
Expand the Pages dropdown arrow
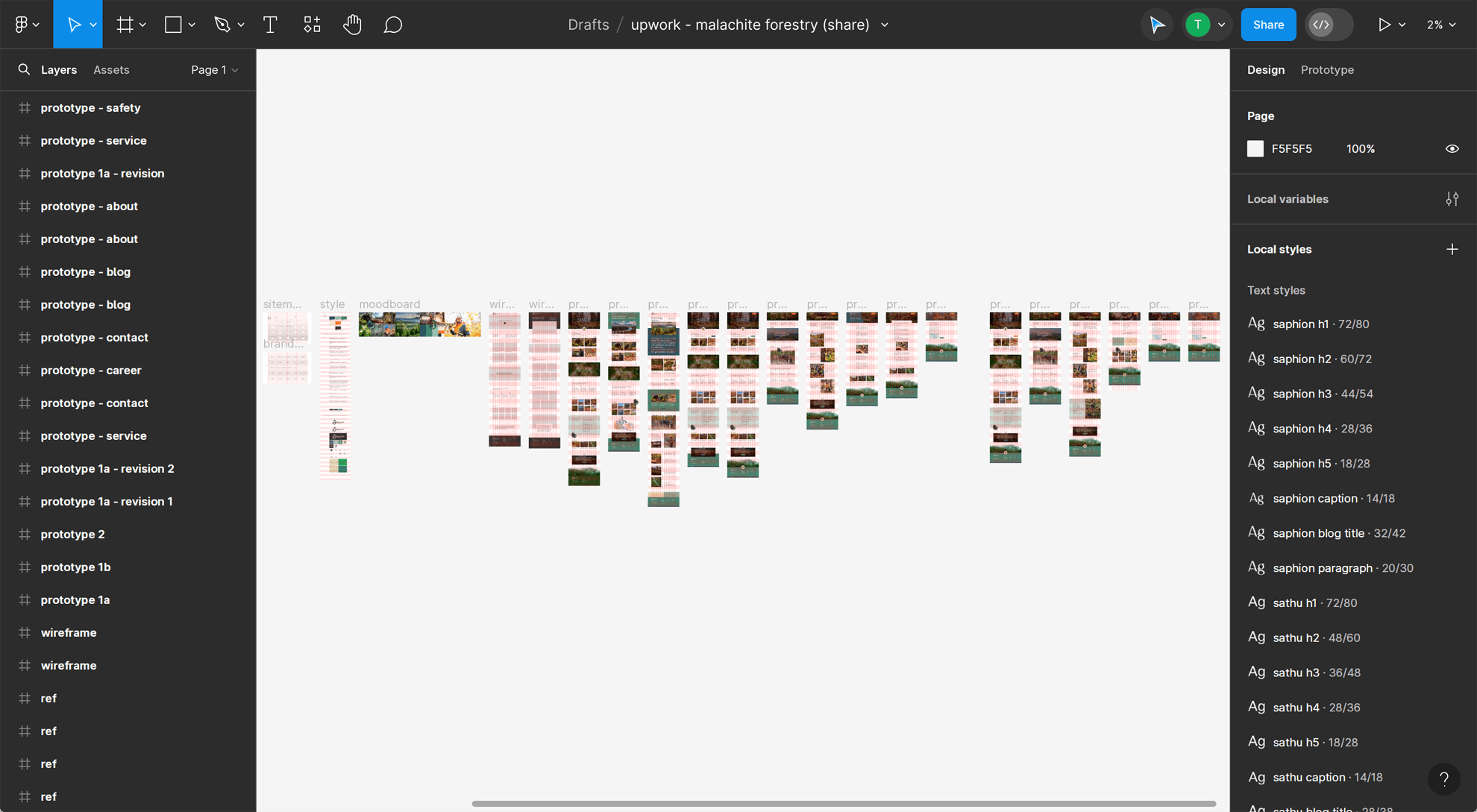(235, 70)
